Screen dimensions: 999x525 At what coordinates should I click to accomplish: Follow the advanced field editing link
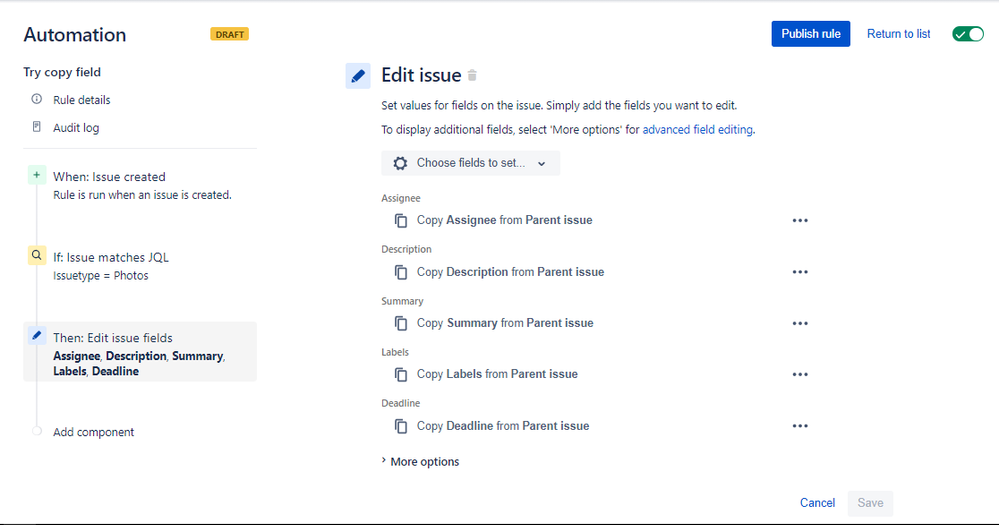[x=698, y=130]
